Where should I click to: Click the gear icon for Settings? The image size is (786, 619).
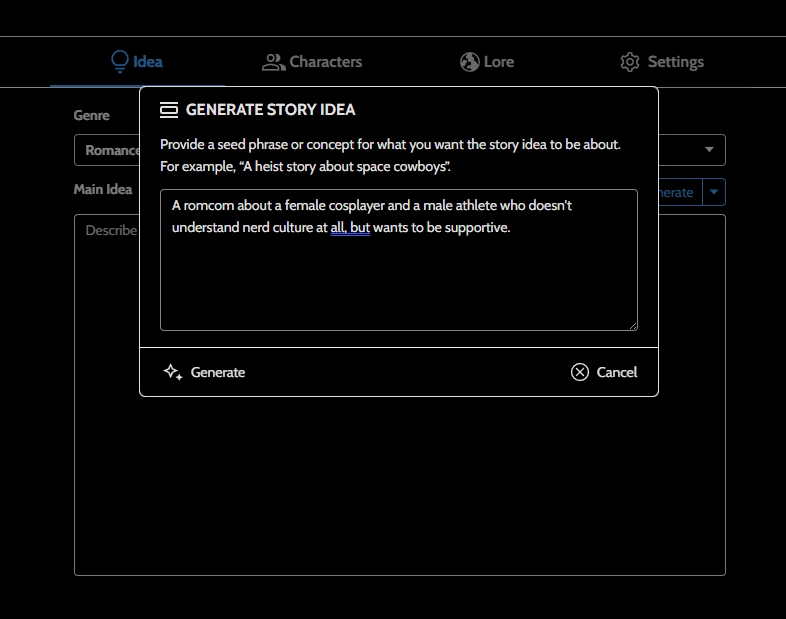coord(630,62)
